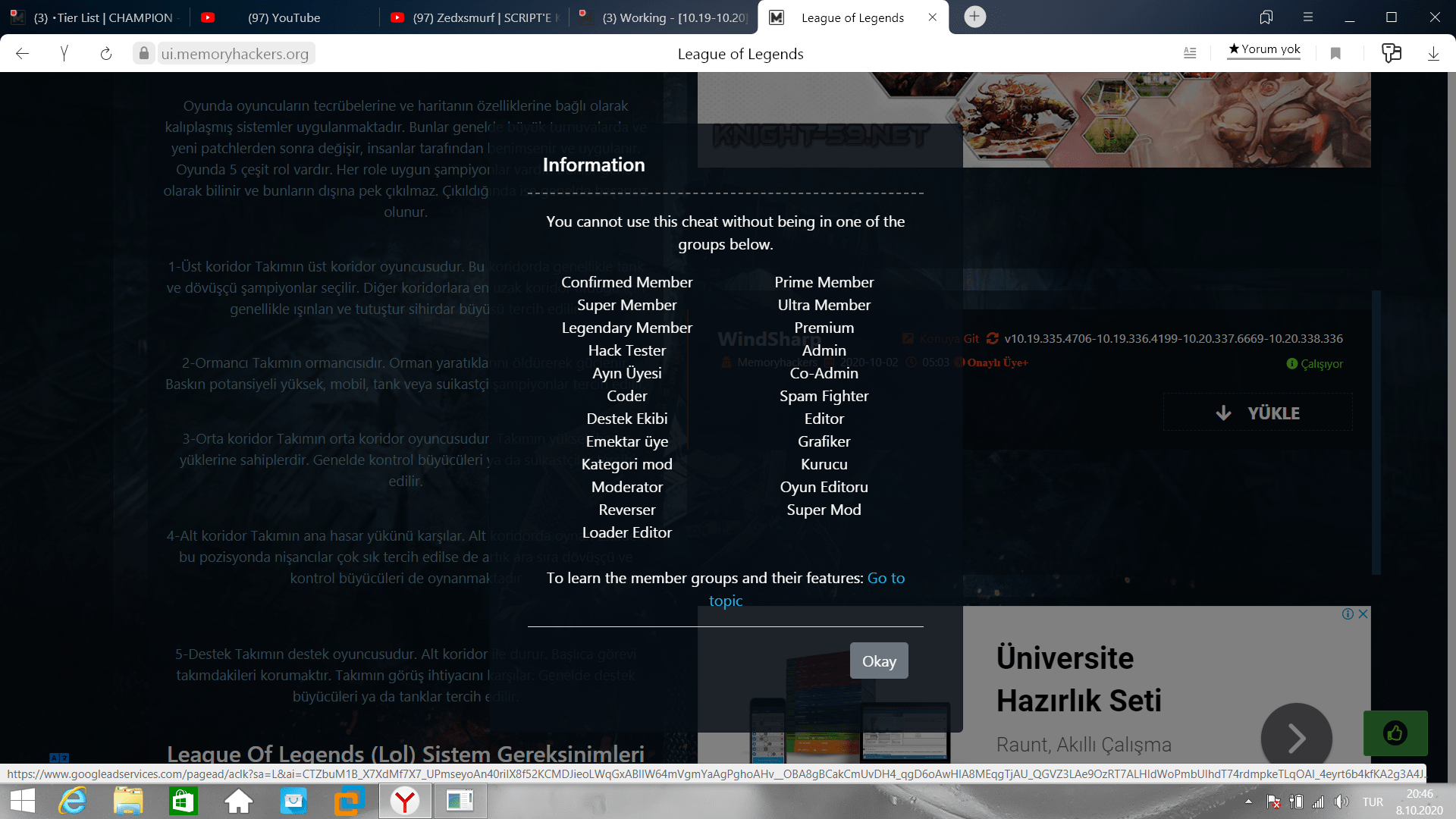
Task: Launch Internet Explorer from the taskbar
Action: tap(74, 801)
